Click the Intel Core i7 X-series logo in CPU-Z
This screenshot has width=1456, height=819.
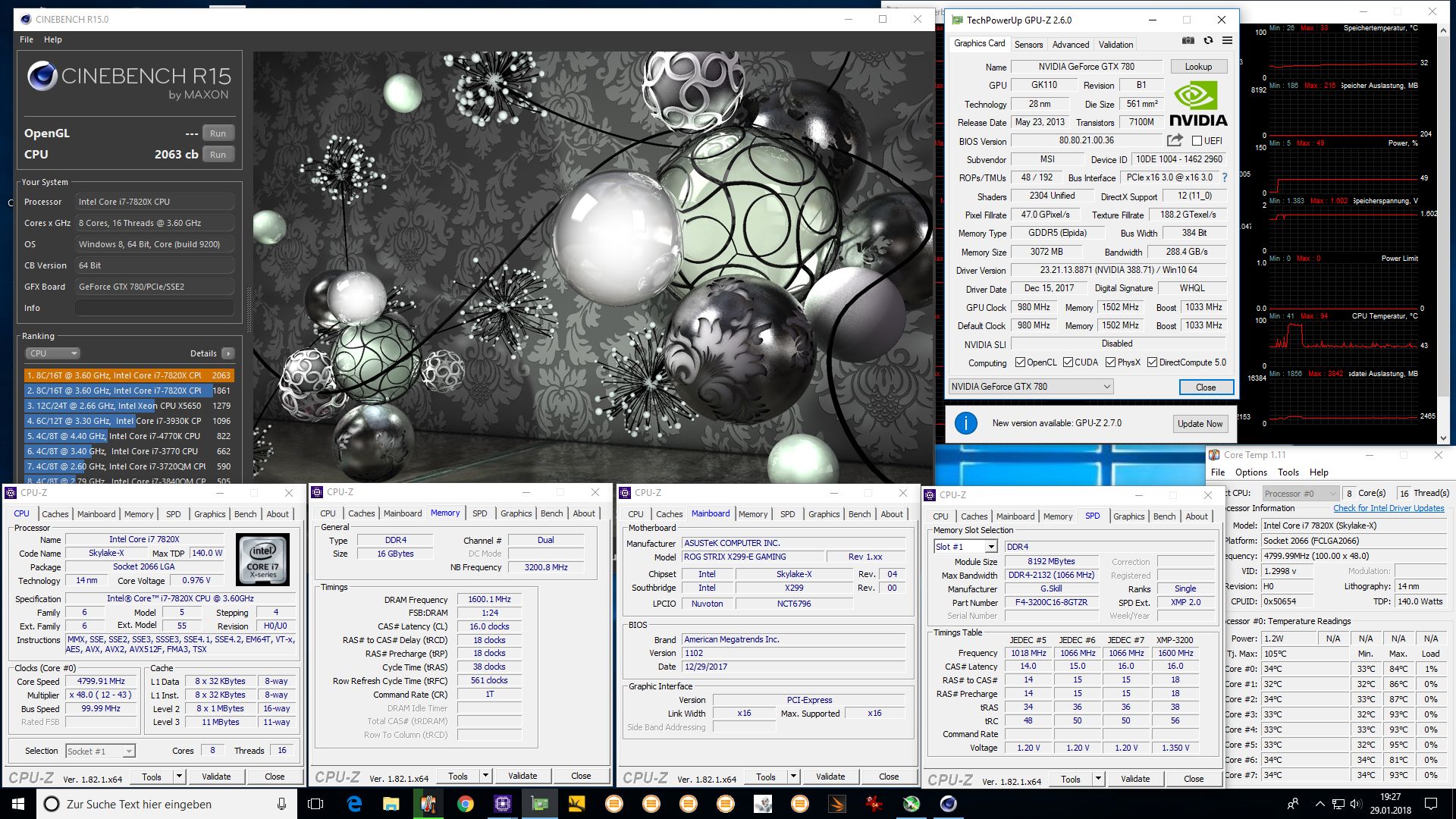click(262, 560)
